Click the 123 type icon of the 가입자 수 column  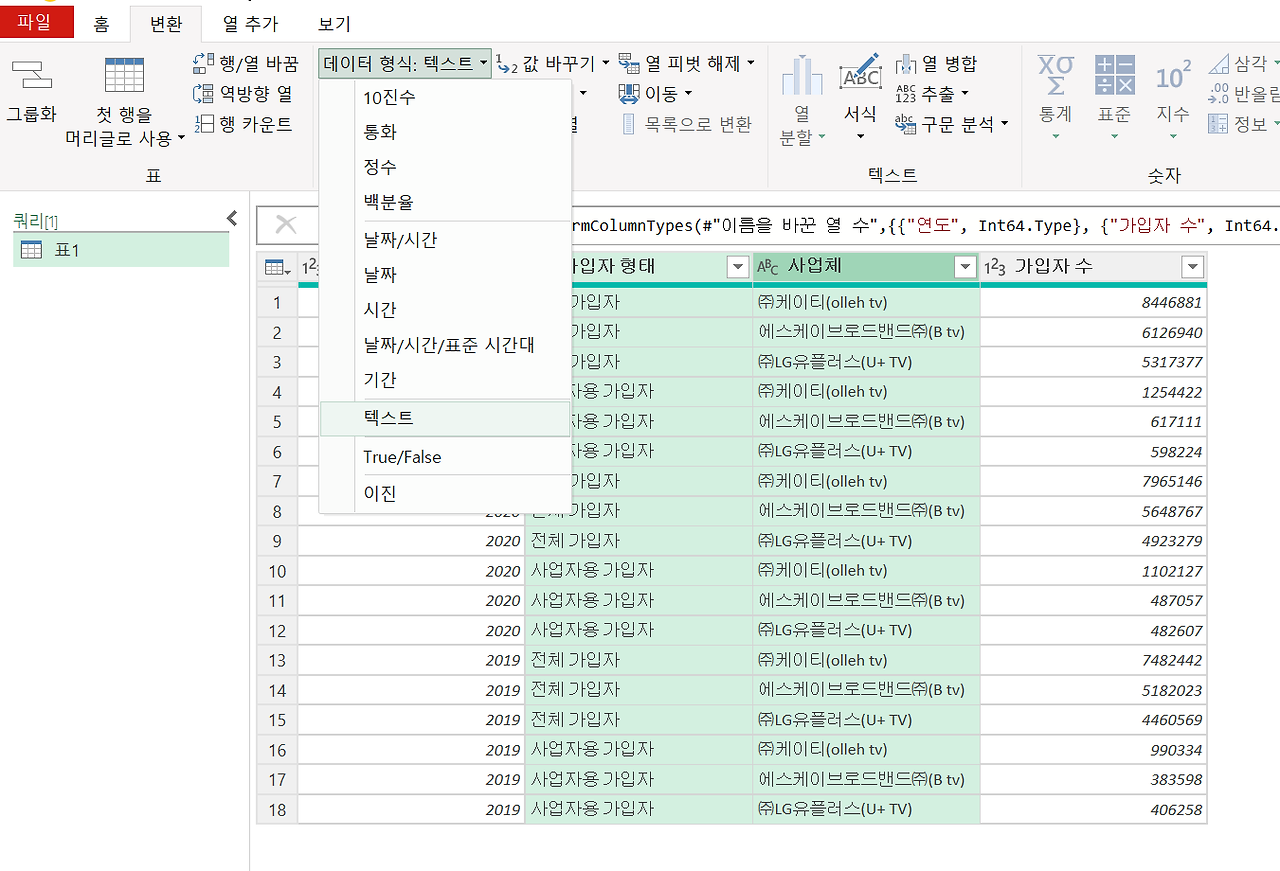pyautogui.click(x=995, y=267)
